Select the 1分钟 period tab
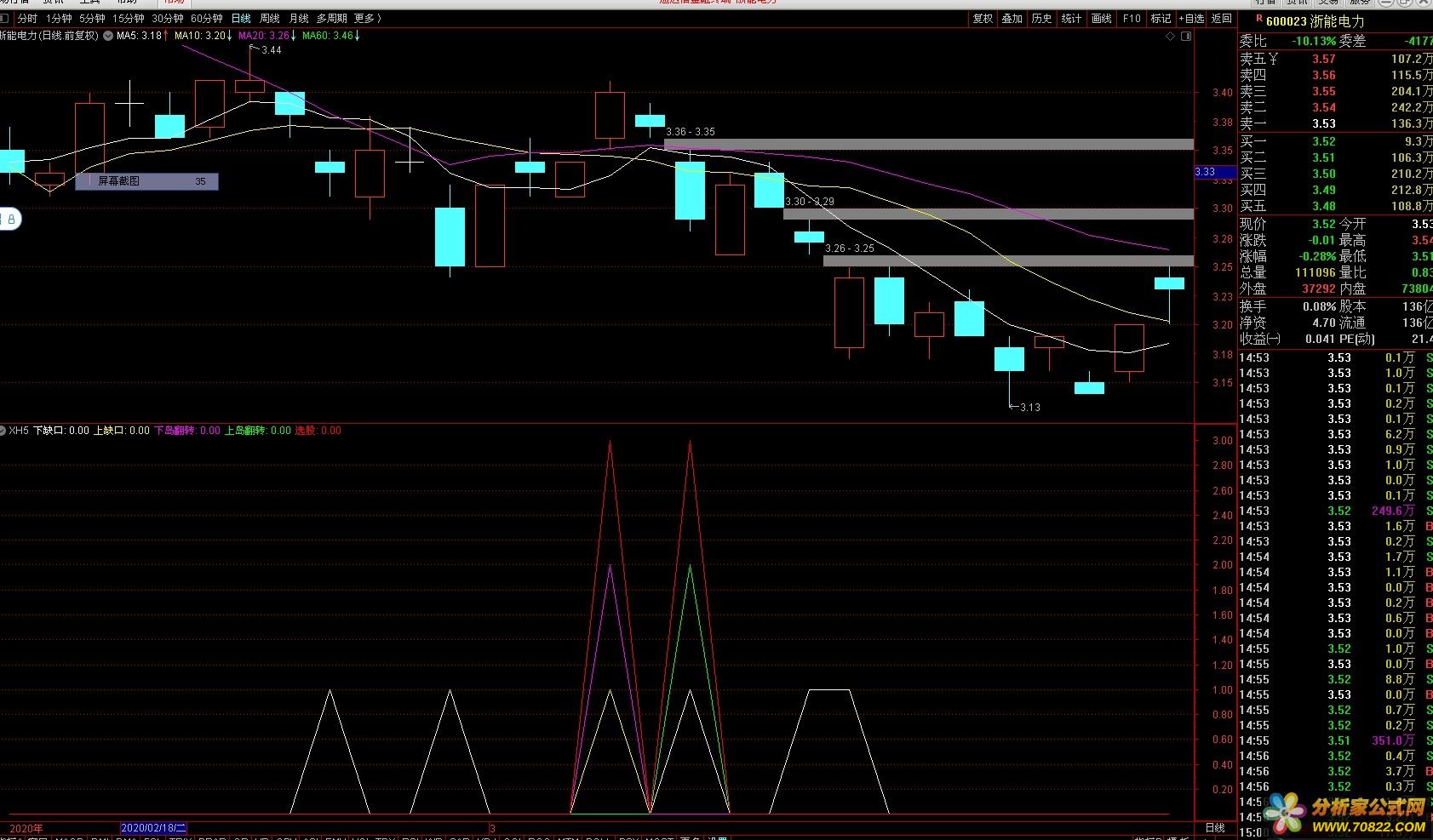Screen dimensions: 1433x840 point(59,19)
